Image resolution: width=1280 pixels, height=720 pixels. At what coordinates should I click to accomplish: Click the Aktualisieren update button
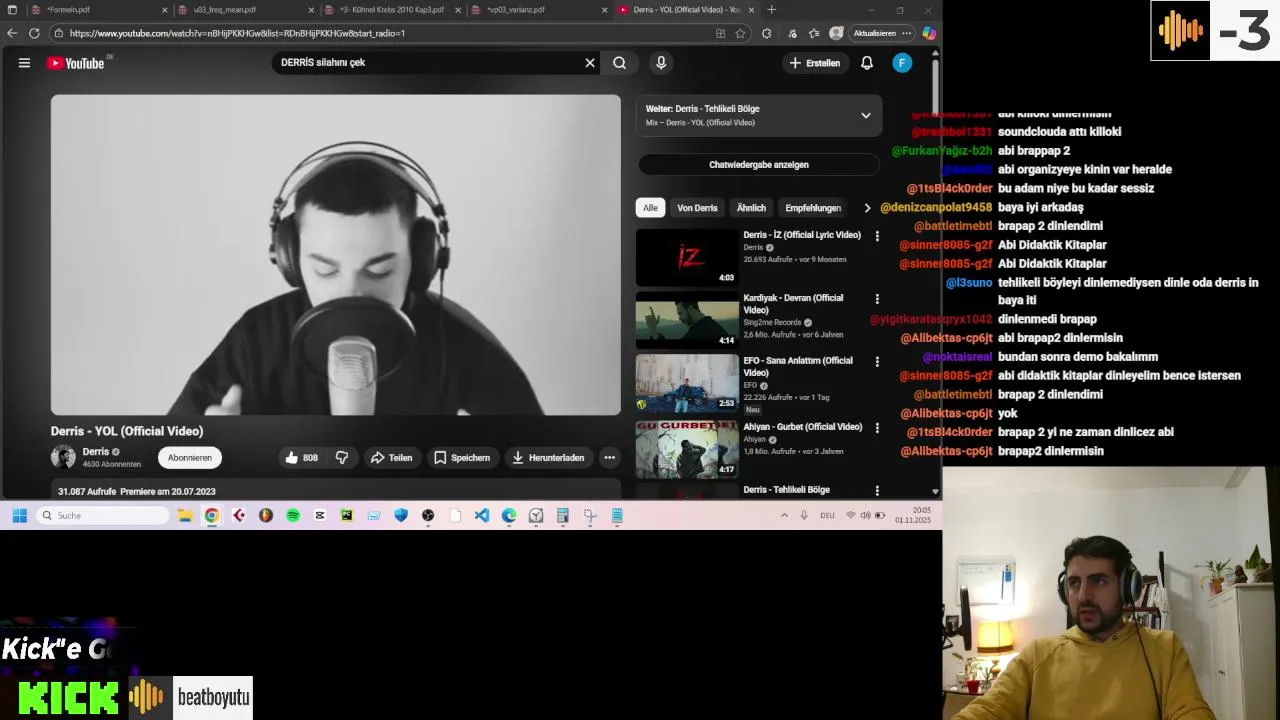point(875,33)
